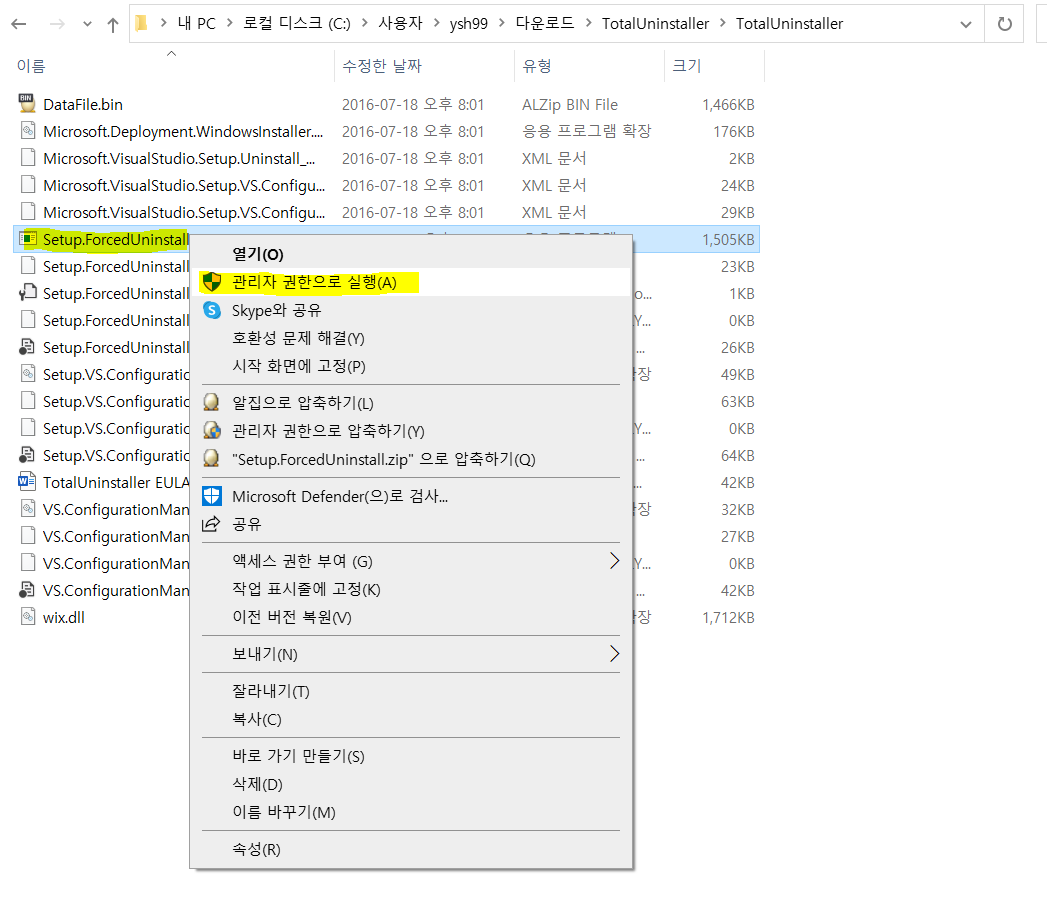The image size is (1047, 907).
Task: Open 속성(R) properties entry
Action: click(256, 850)
